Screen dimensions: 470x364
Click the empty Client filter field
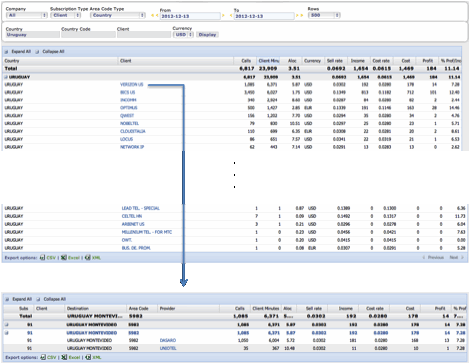pos(144,35)
